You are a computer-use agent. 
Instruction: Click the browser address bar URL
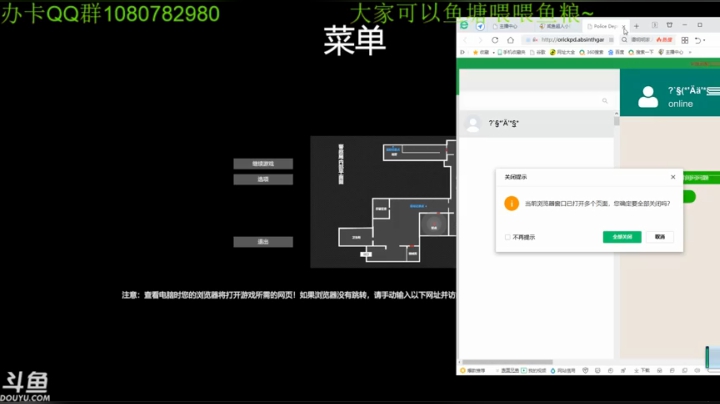pyautogui.click(x=573, y=40)
